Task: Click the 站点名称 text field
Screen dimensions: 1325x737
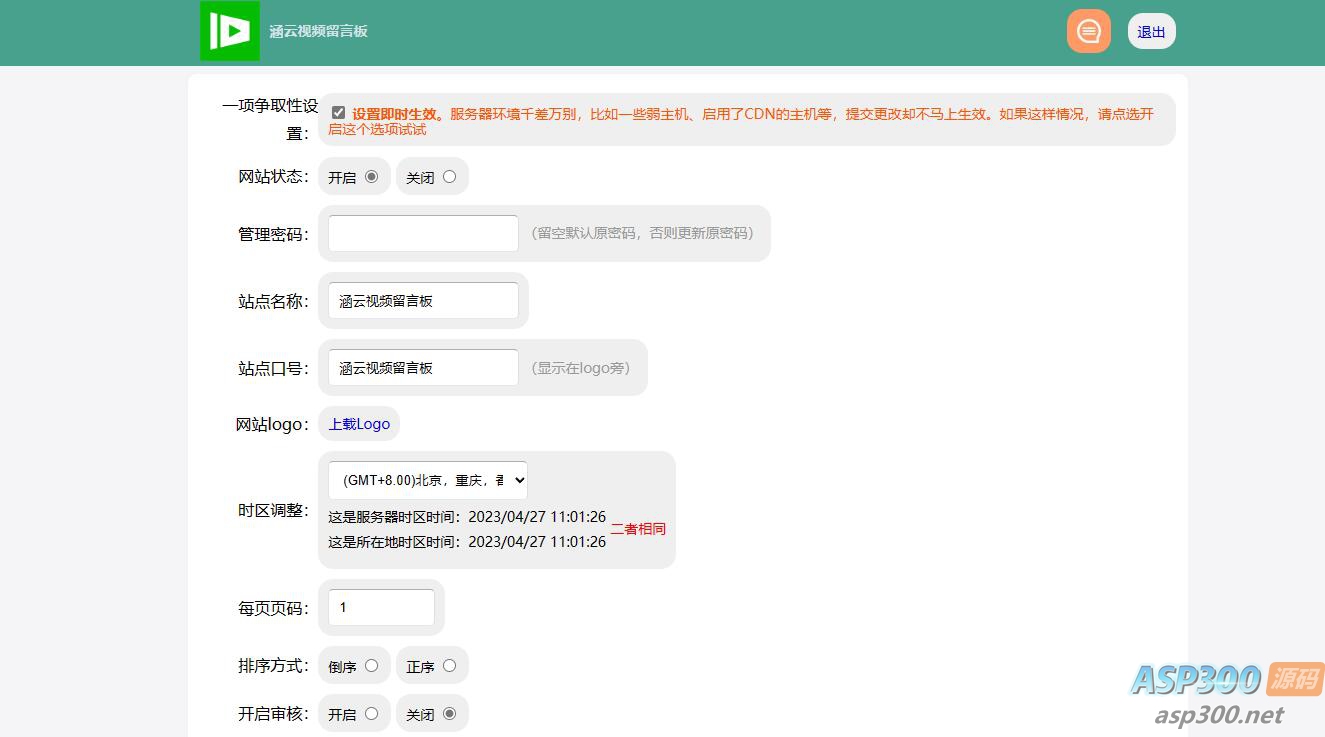Action: (423, 300)
